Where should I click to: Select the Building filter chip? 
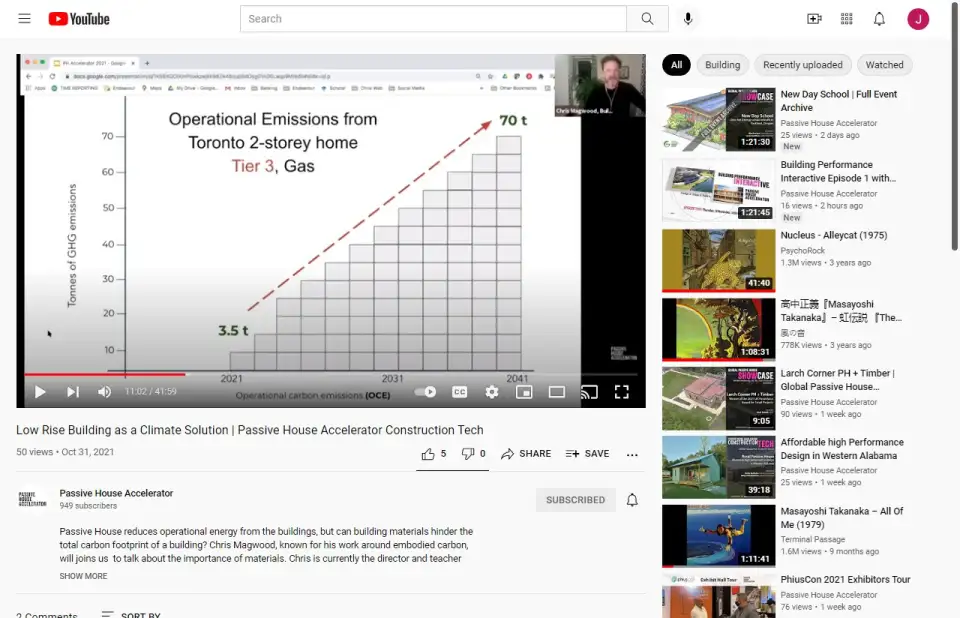722,65
